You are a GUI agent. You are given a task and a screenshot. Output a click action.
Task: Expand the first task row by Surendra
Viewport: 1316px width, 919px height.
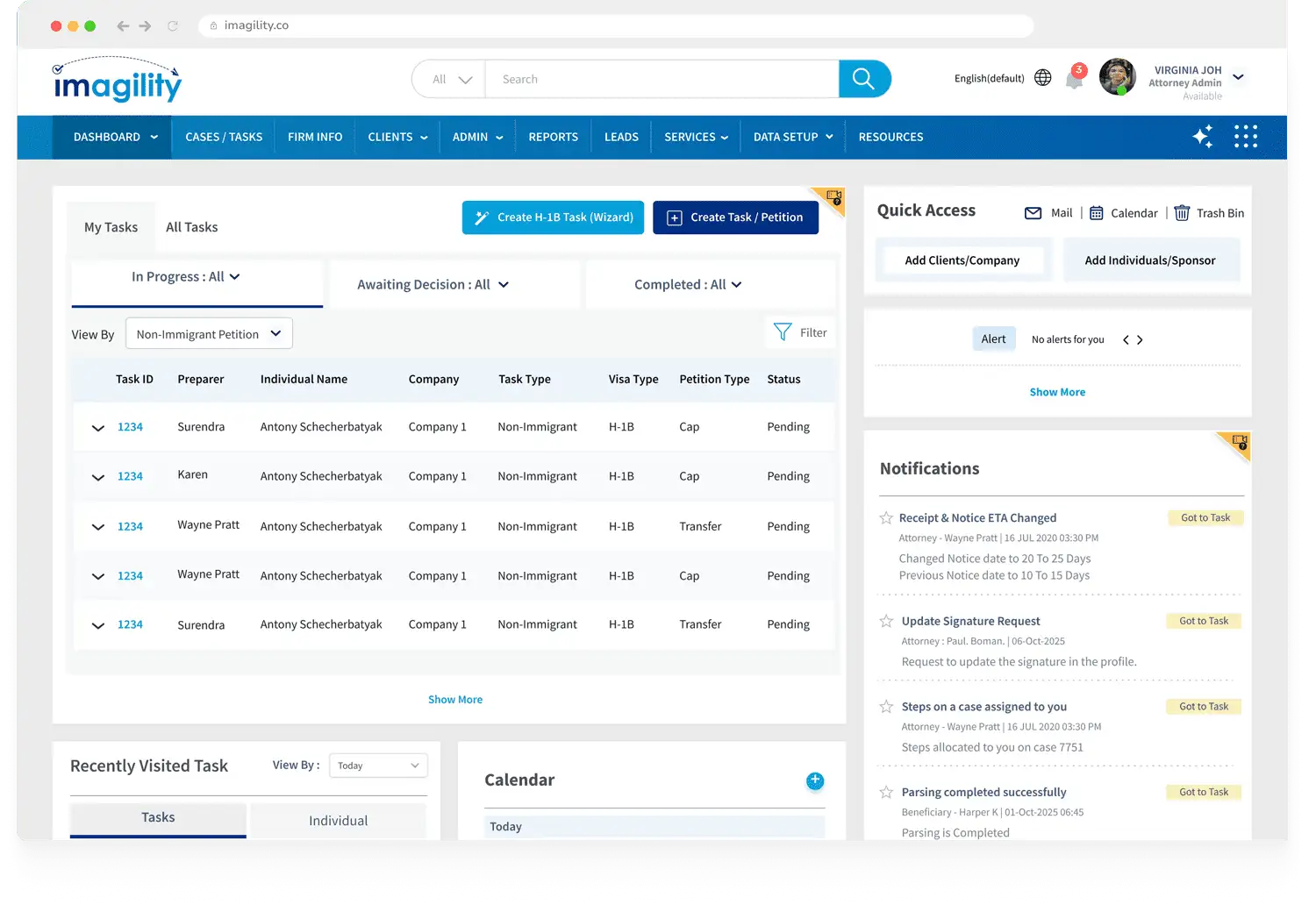click(x=98, y=428)
